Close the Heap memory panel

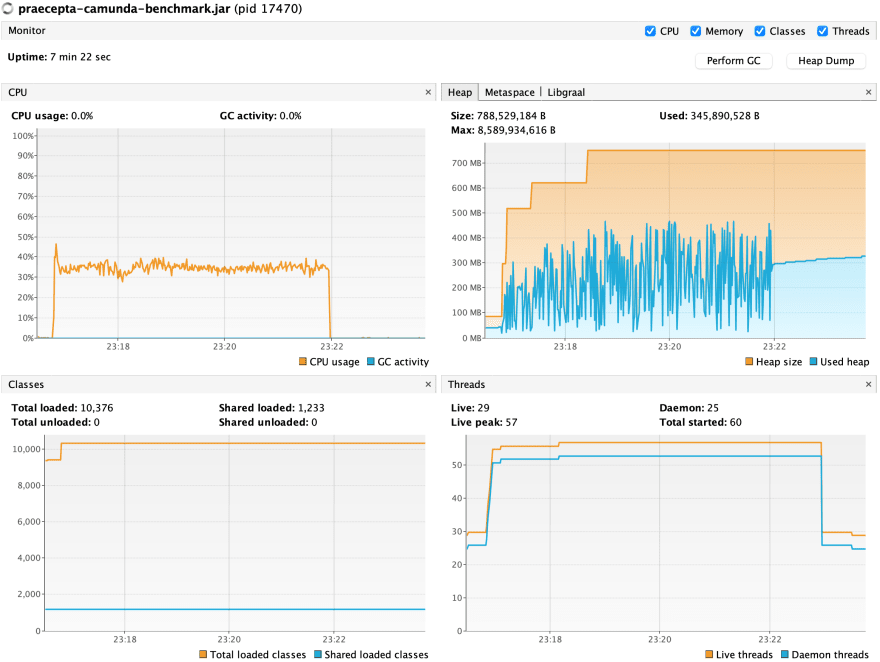868,92
